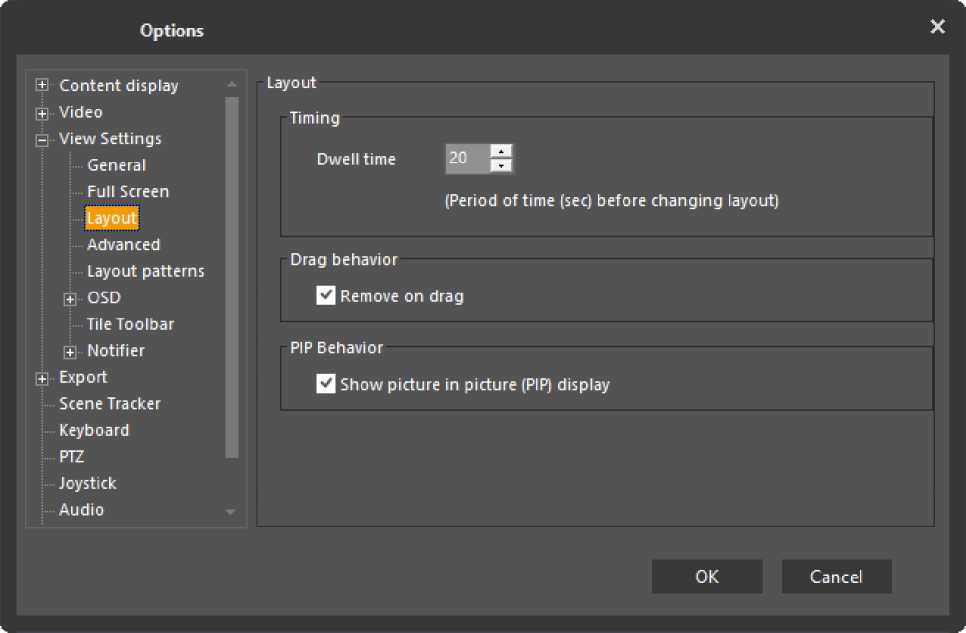Open the Full Screen settings page

[x=128, y=192]
